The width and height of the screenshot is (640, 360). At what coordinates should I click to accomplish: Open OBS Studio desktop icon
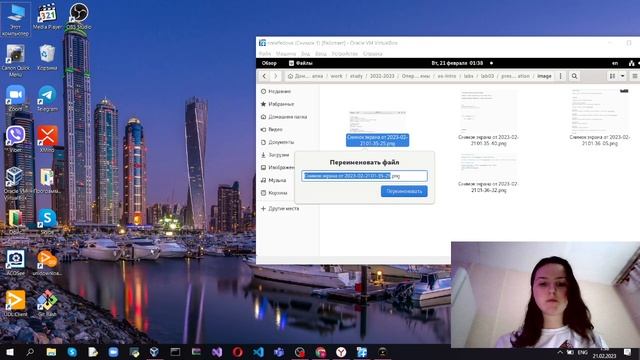point(78,16)
